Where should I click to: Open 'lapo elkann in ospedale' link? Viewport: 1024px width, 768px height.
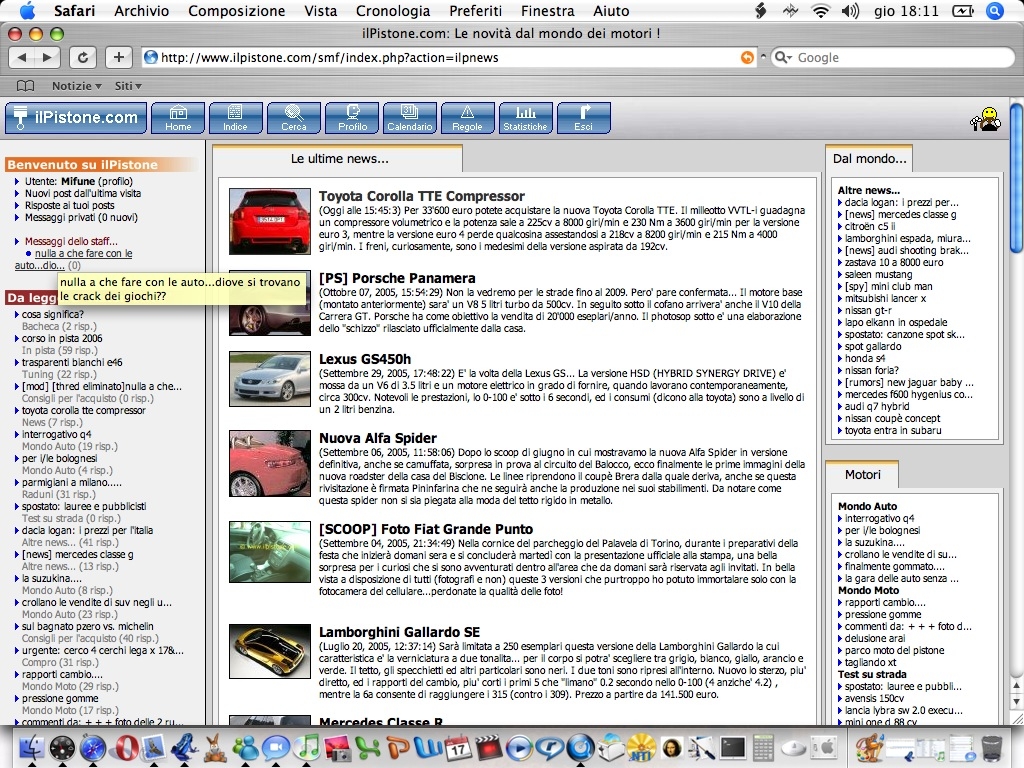pos(896,323)
